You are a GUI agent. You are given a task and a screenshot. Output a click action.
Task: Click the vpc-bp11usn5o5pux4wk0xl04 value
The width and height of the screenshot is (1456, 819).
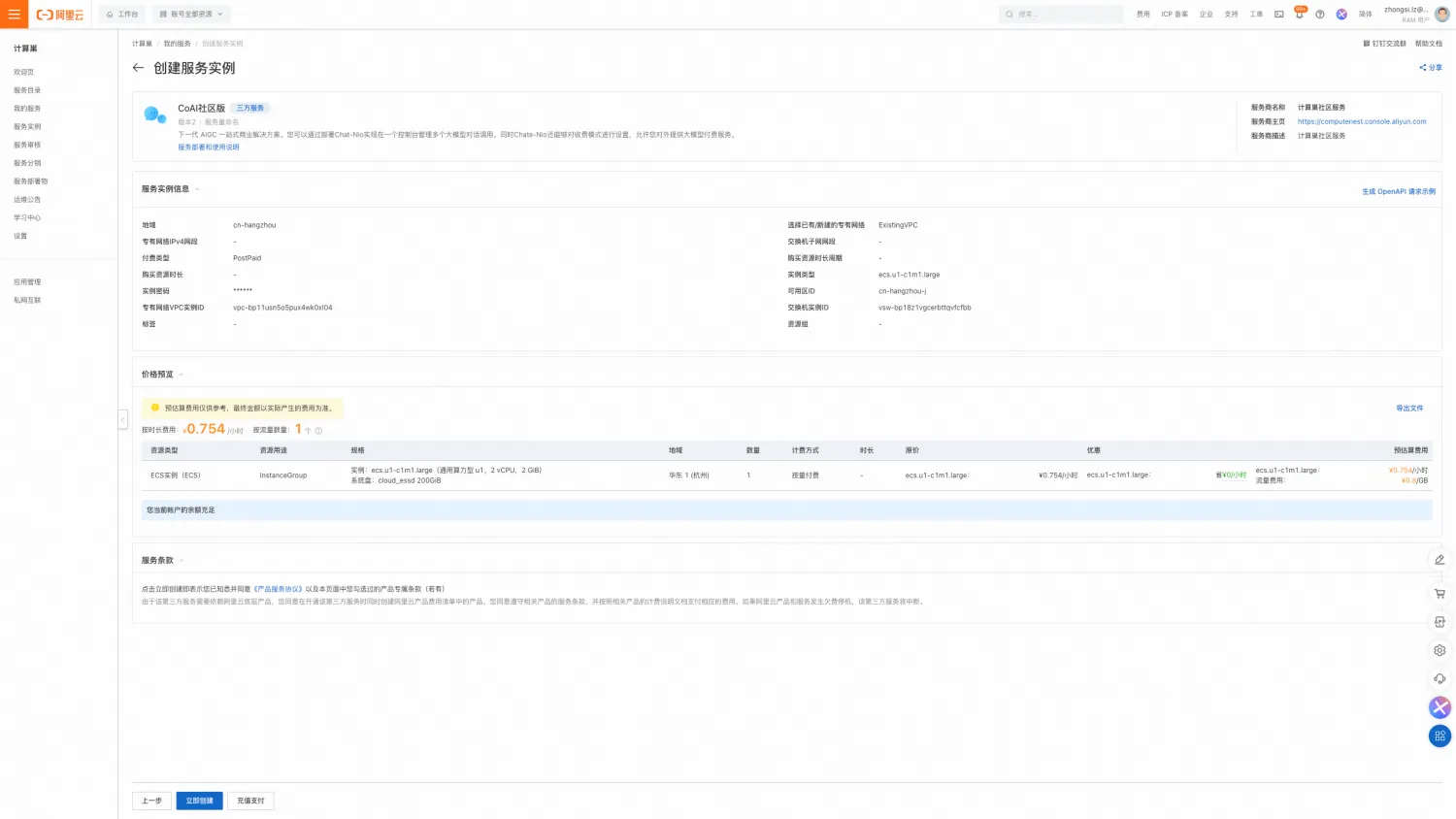tap(282, 308)
